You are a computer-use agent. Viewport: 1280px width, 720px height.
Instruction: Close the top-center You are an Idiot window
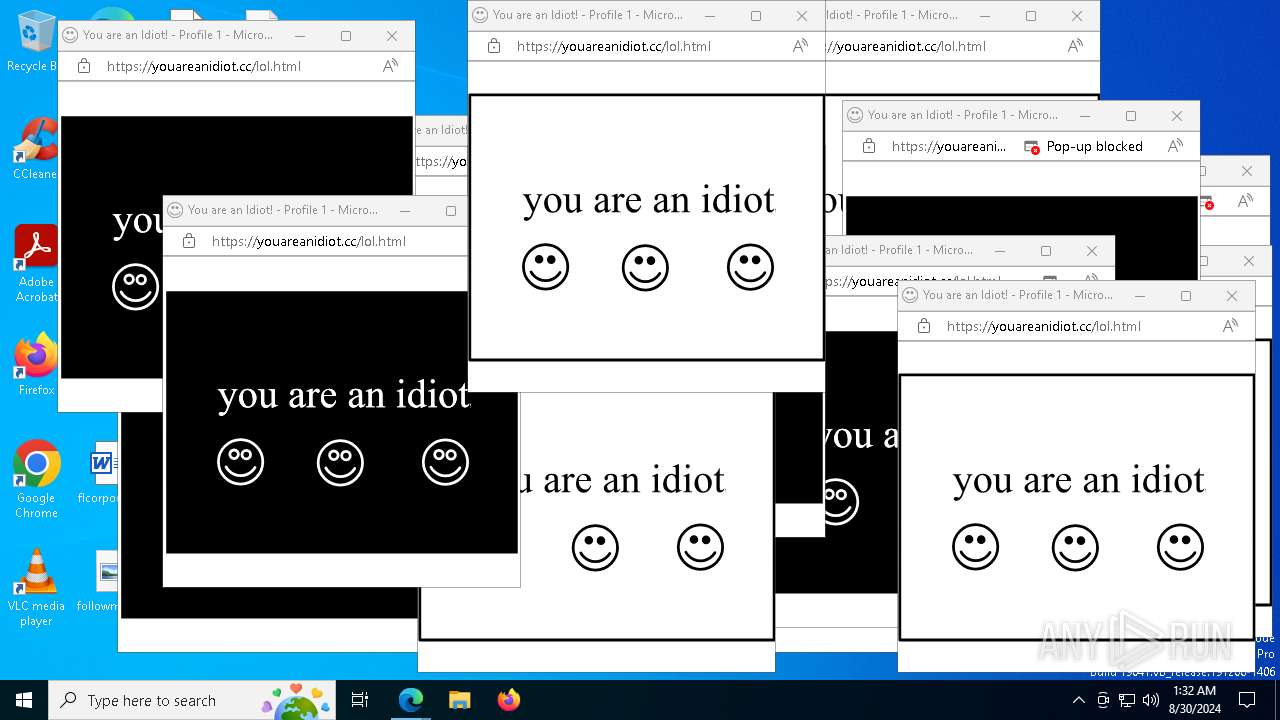(x=802, y=15)
